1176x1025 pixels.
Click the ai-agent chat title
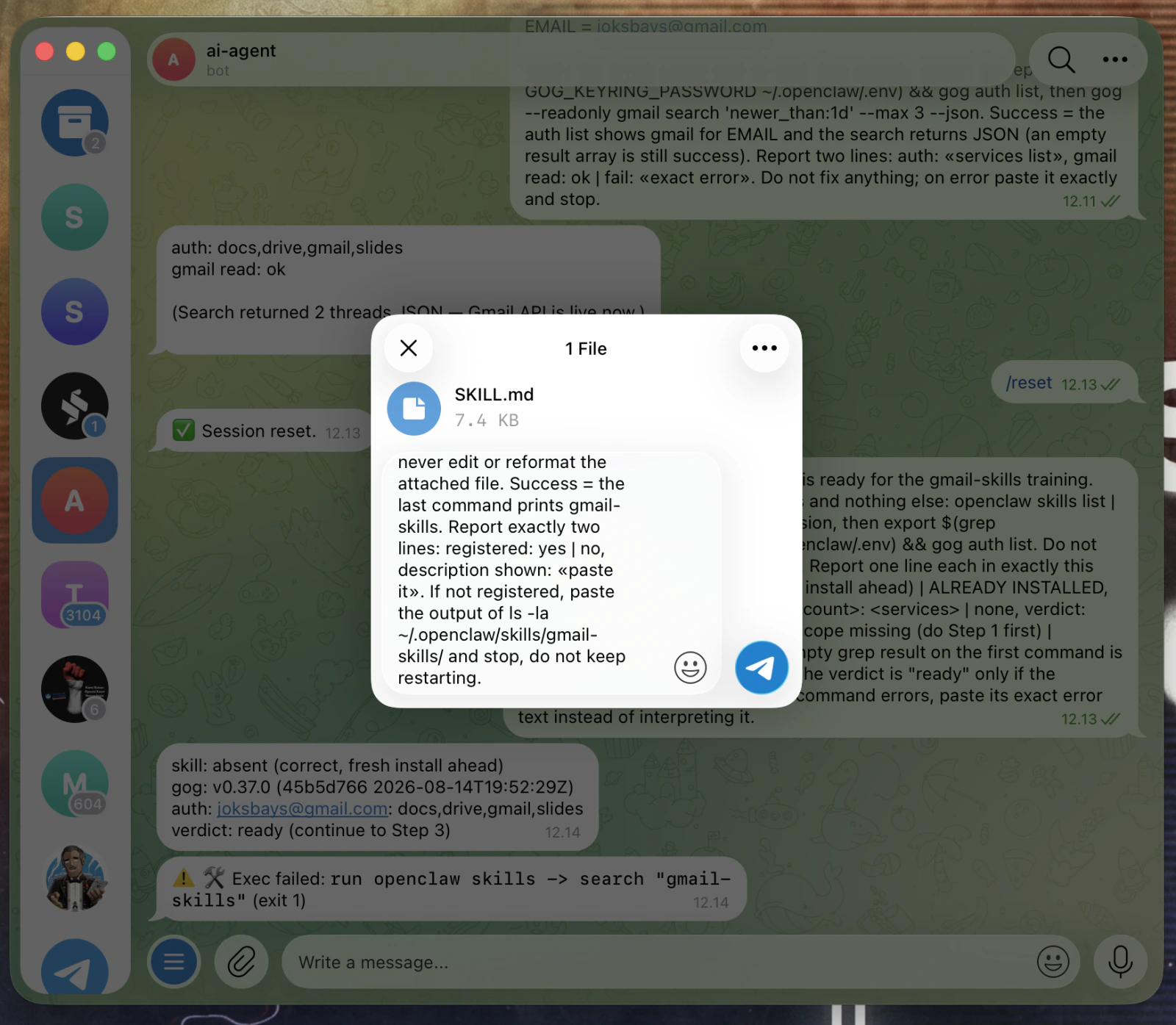point(240,51)
